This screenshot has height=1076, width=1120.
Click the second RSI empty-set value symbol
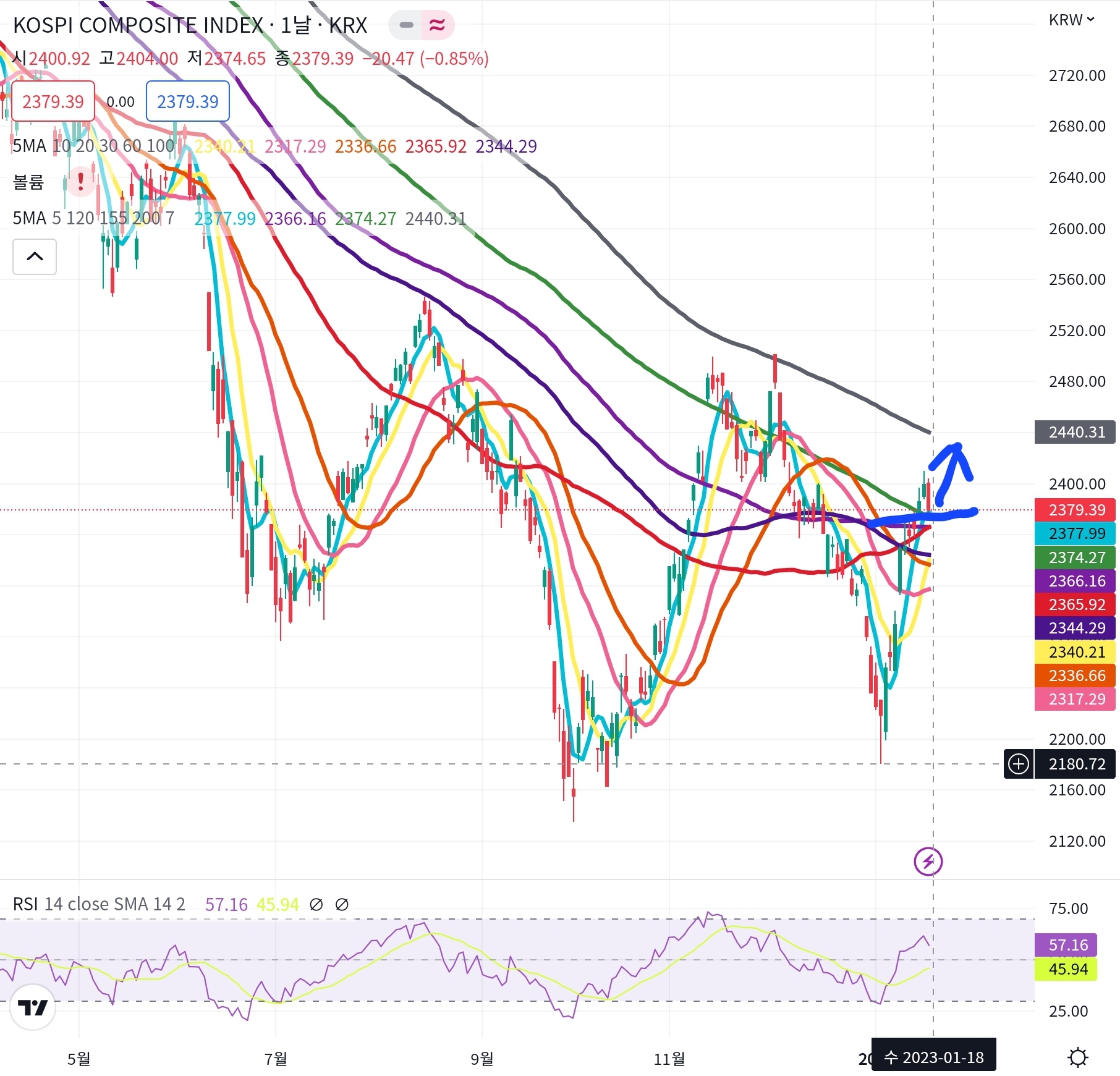pyautogui.click(x=342, y=905)
